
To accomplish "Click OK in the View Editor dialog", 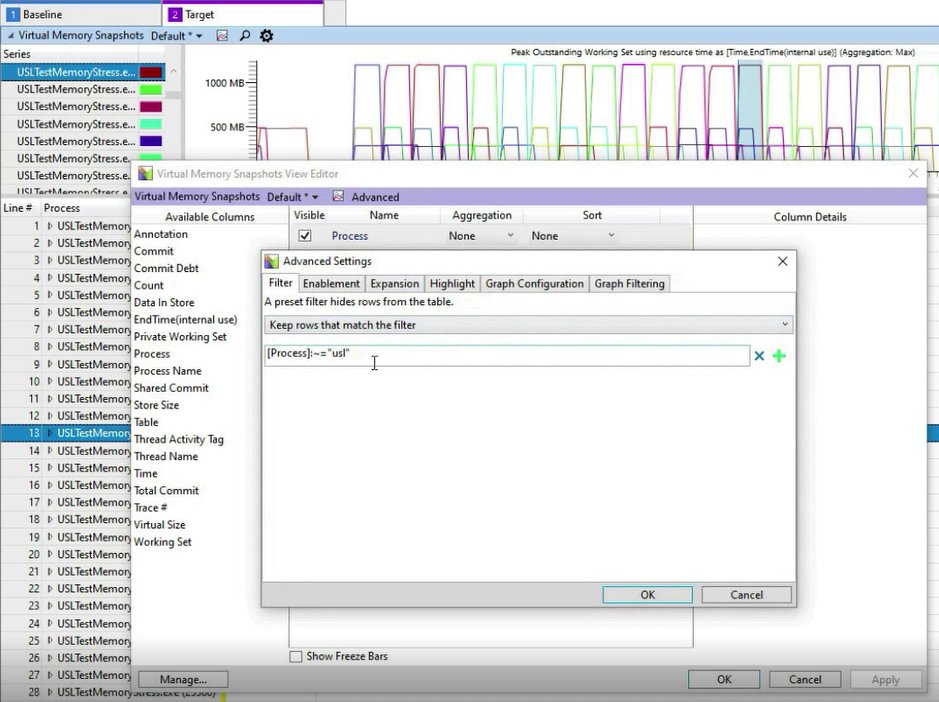I will tap(724, 679).
